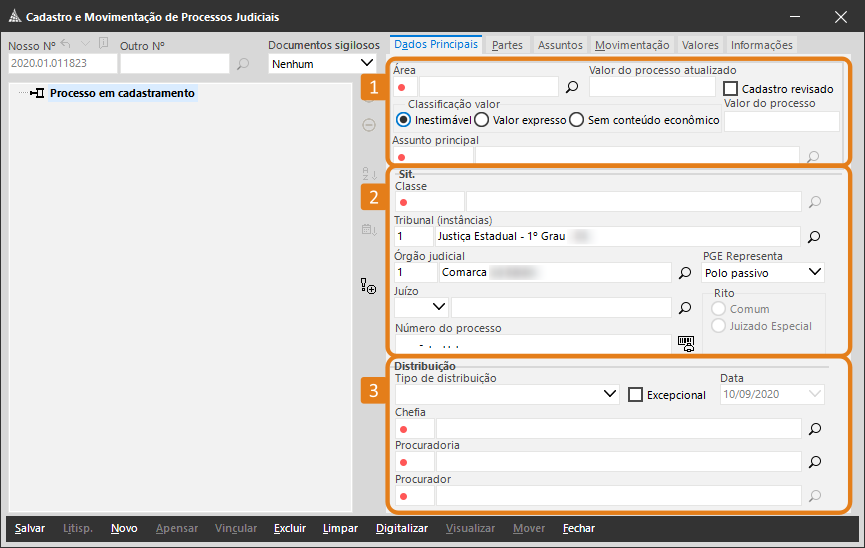
Task: Click the search icon for Órgão judicial
Action: pyautogui.click(x=685, y=272)
